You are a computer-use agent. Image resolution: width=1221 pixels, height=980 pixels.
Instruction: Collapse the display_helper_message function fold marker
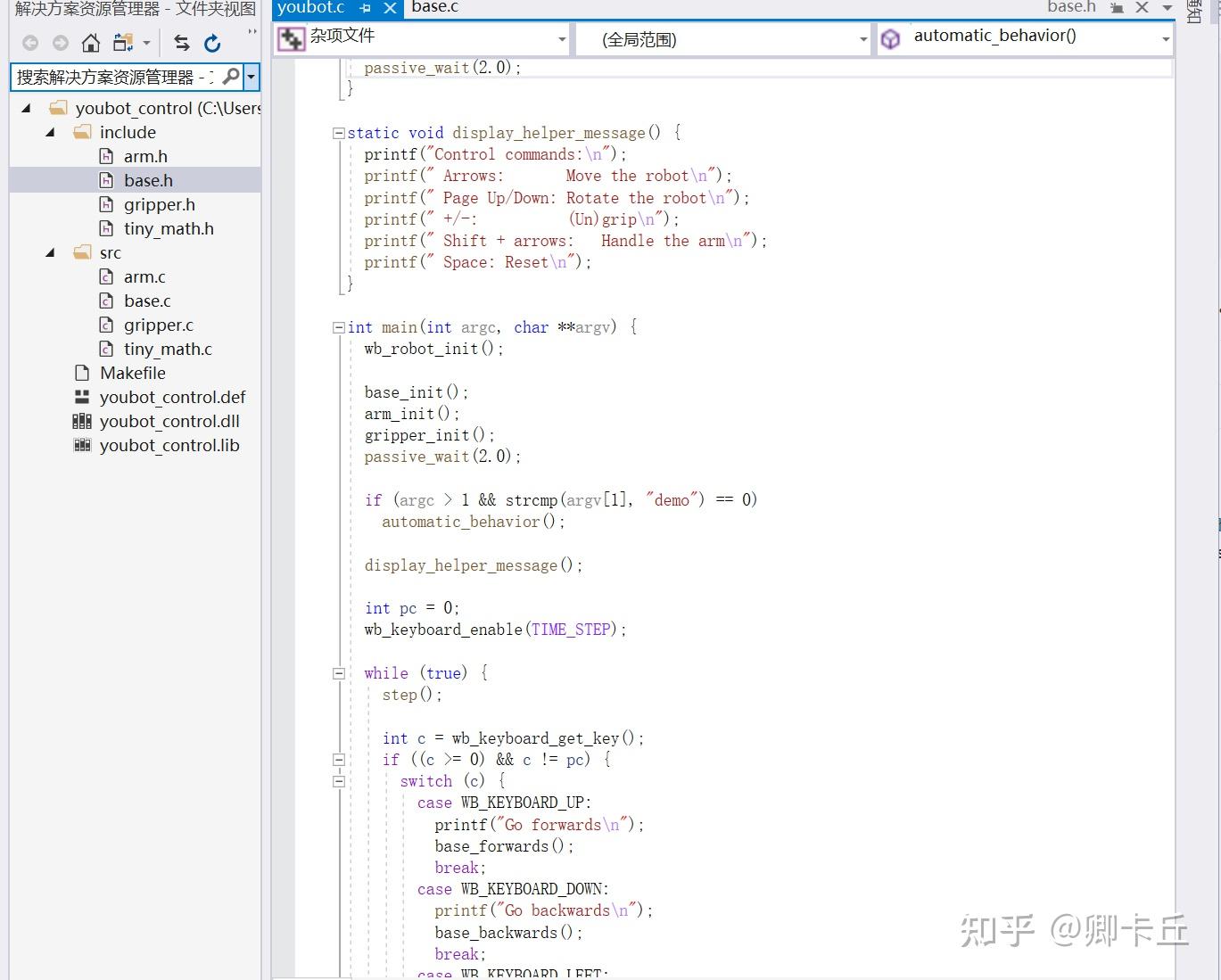point(339,132)
